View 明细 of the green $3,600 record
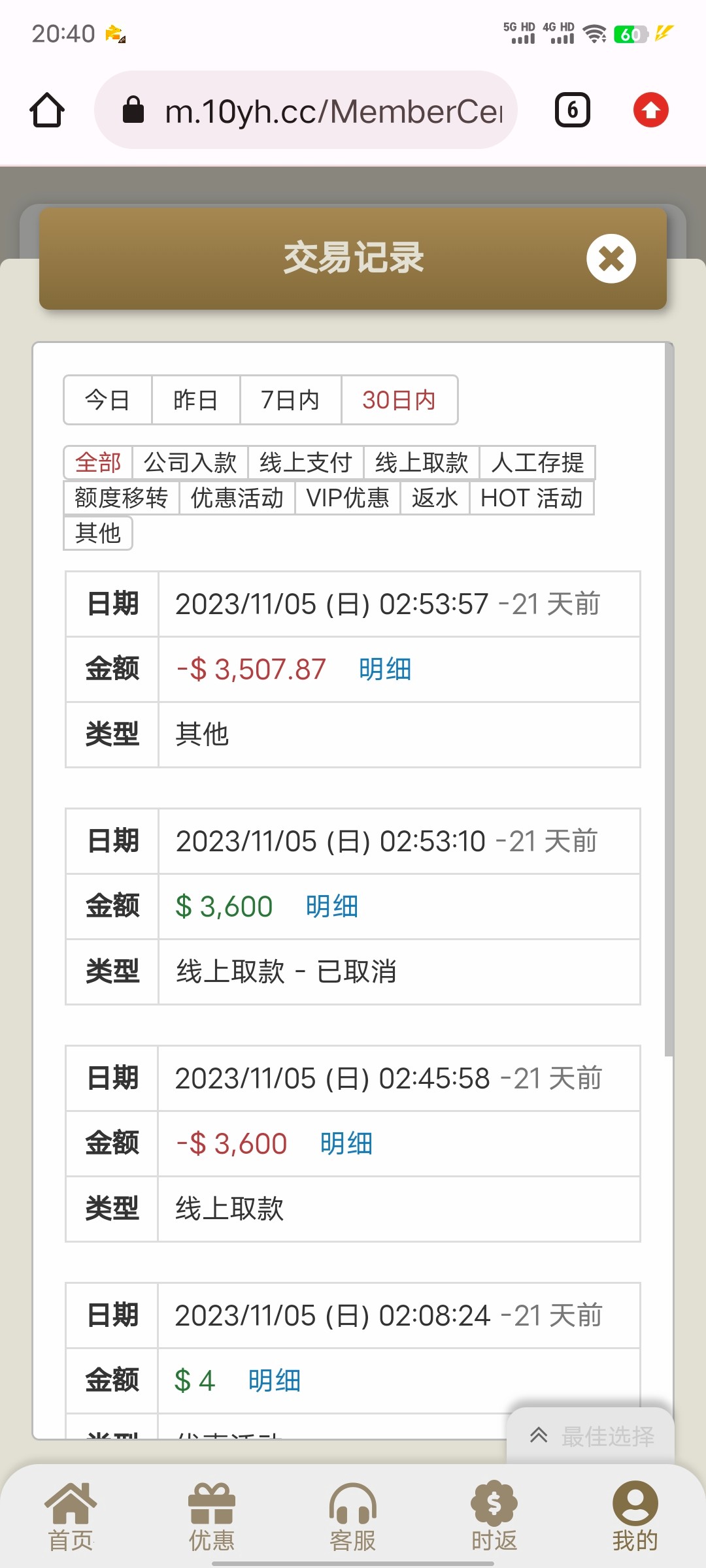This screenshot has width=706, height=1568. [332, 907]
